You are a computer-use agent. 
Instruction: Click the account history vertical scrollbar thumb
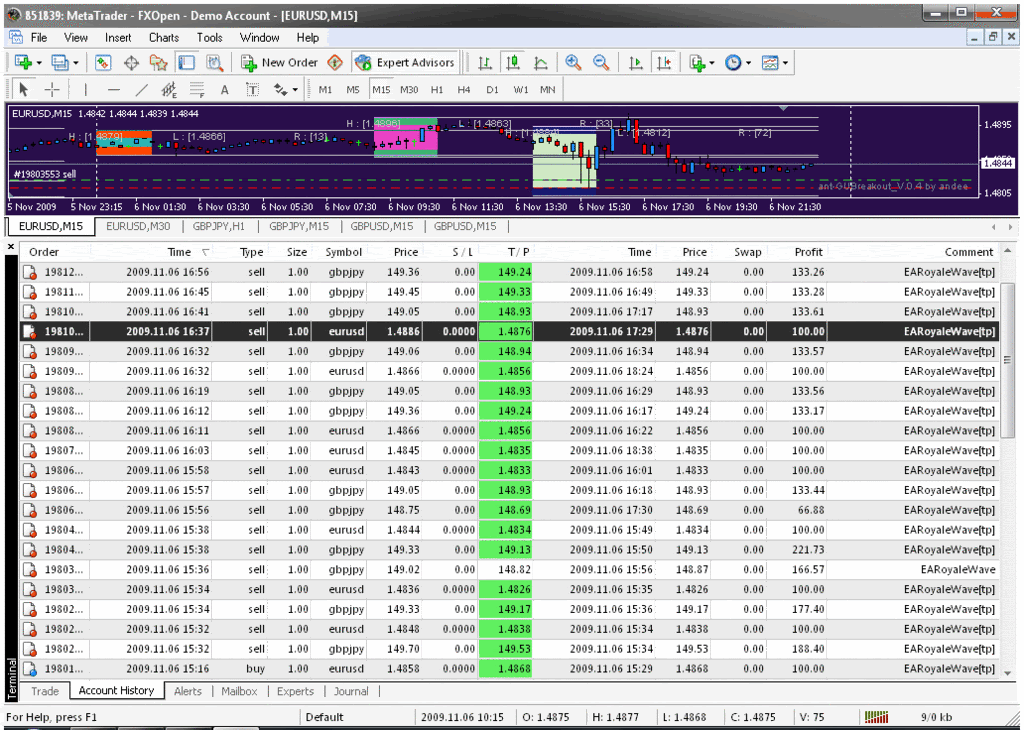click(1007, 360)
